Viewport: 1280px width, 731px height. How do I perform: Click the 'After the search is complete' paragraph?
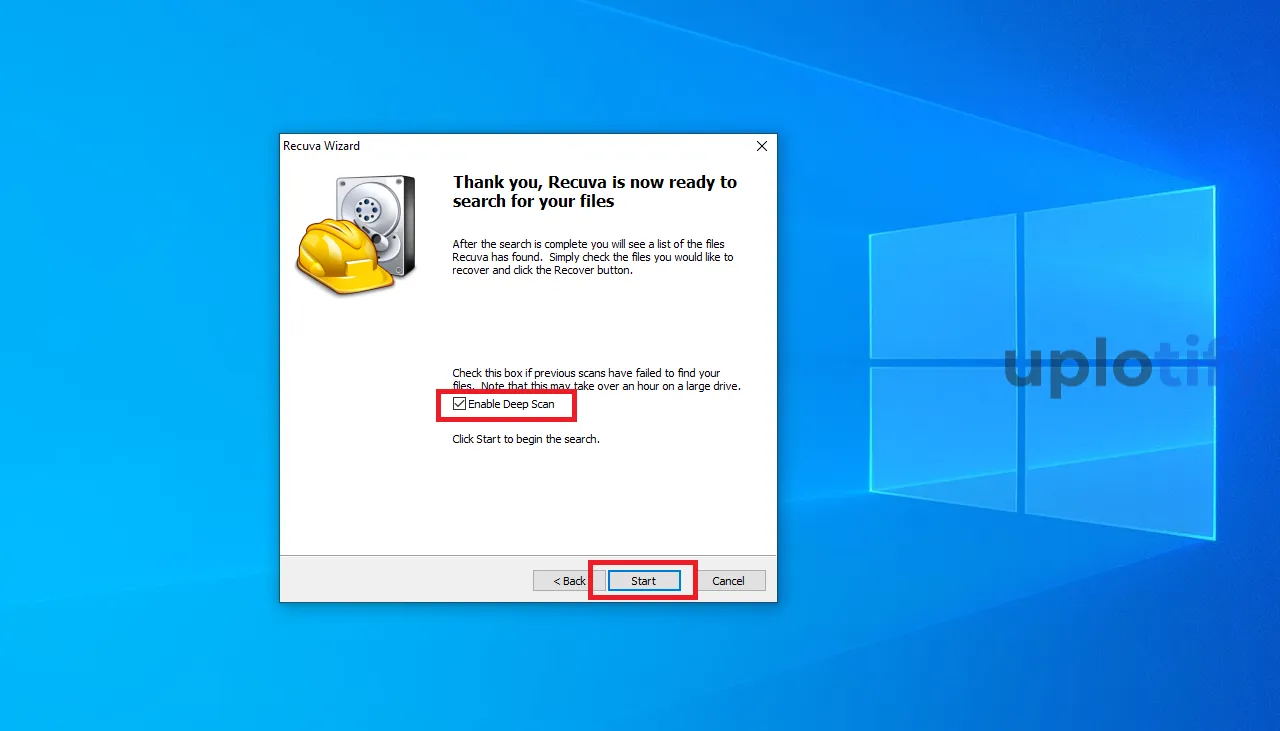click(593, 257)
